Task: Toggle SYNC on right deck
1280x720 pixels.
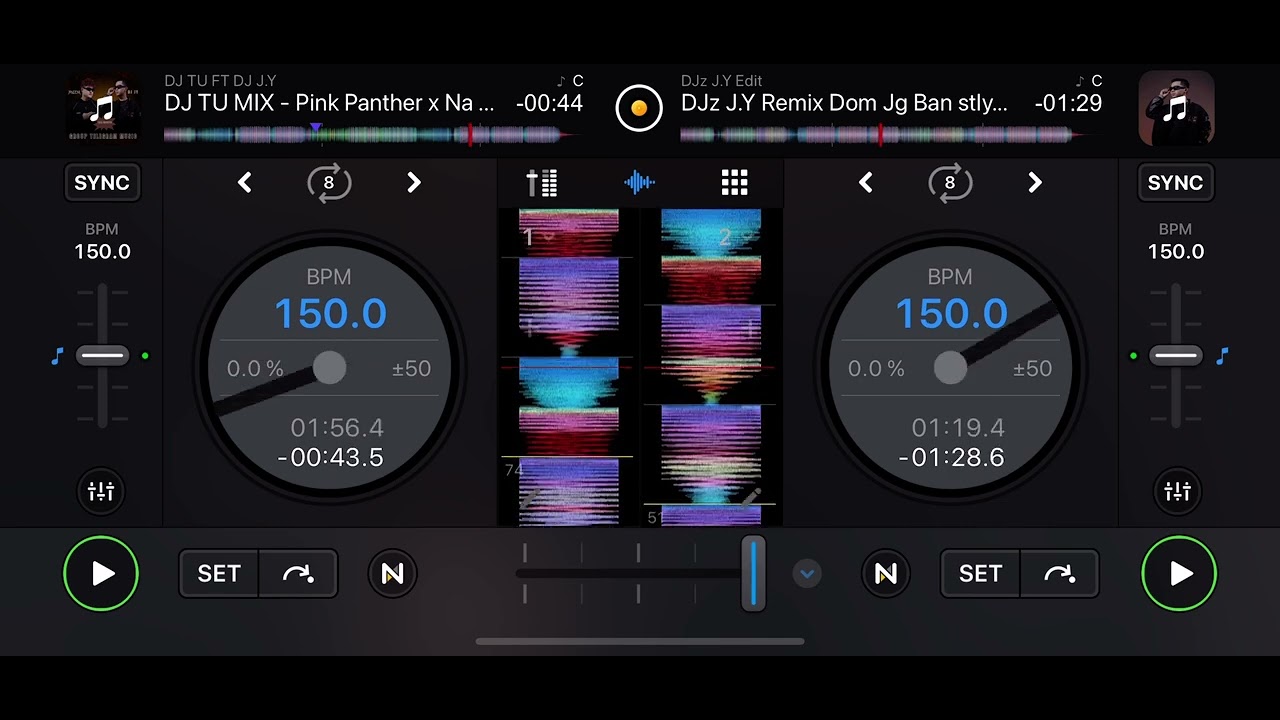Action: coord(1175,183)
